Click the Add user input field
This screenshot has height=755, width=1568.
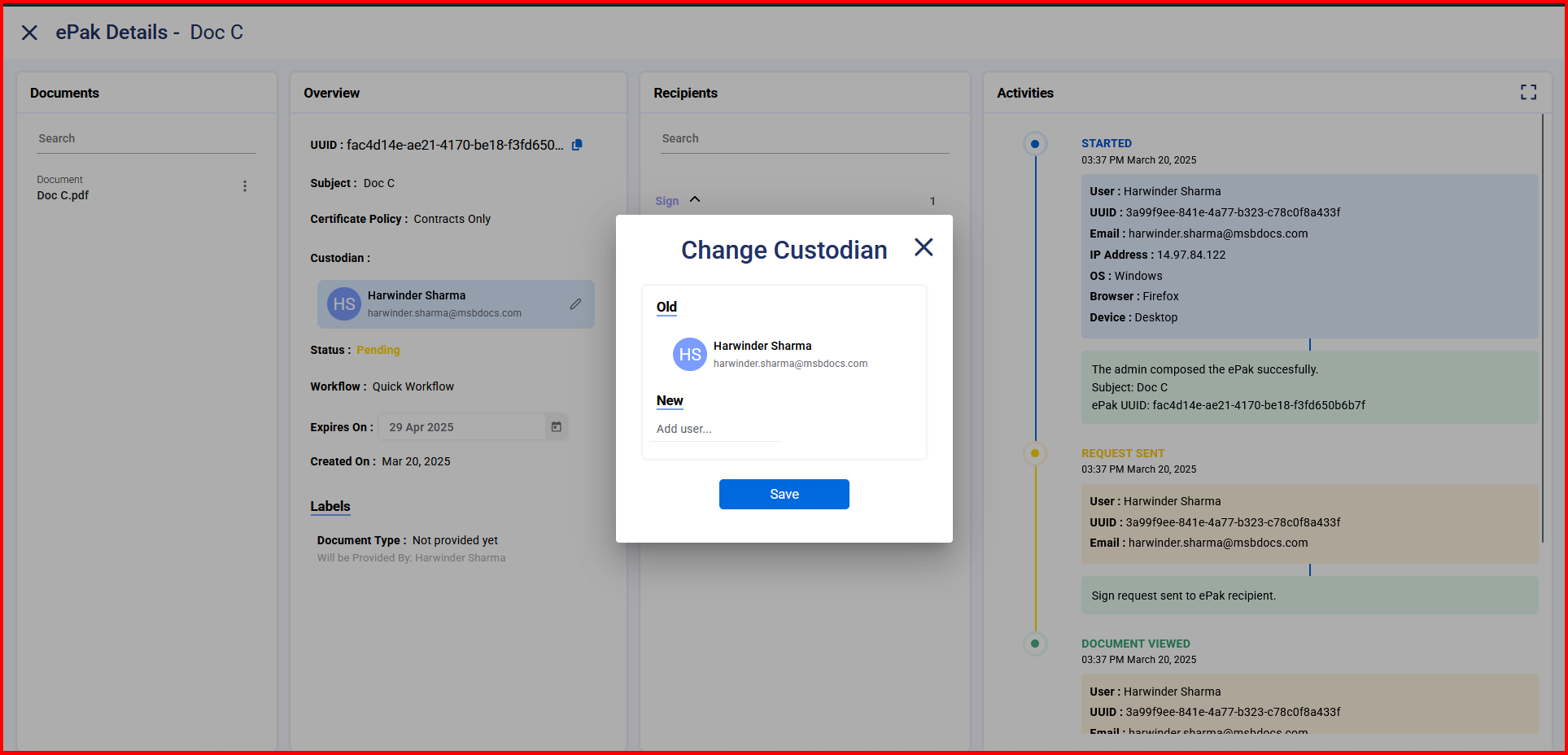[x=716, y=429]
